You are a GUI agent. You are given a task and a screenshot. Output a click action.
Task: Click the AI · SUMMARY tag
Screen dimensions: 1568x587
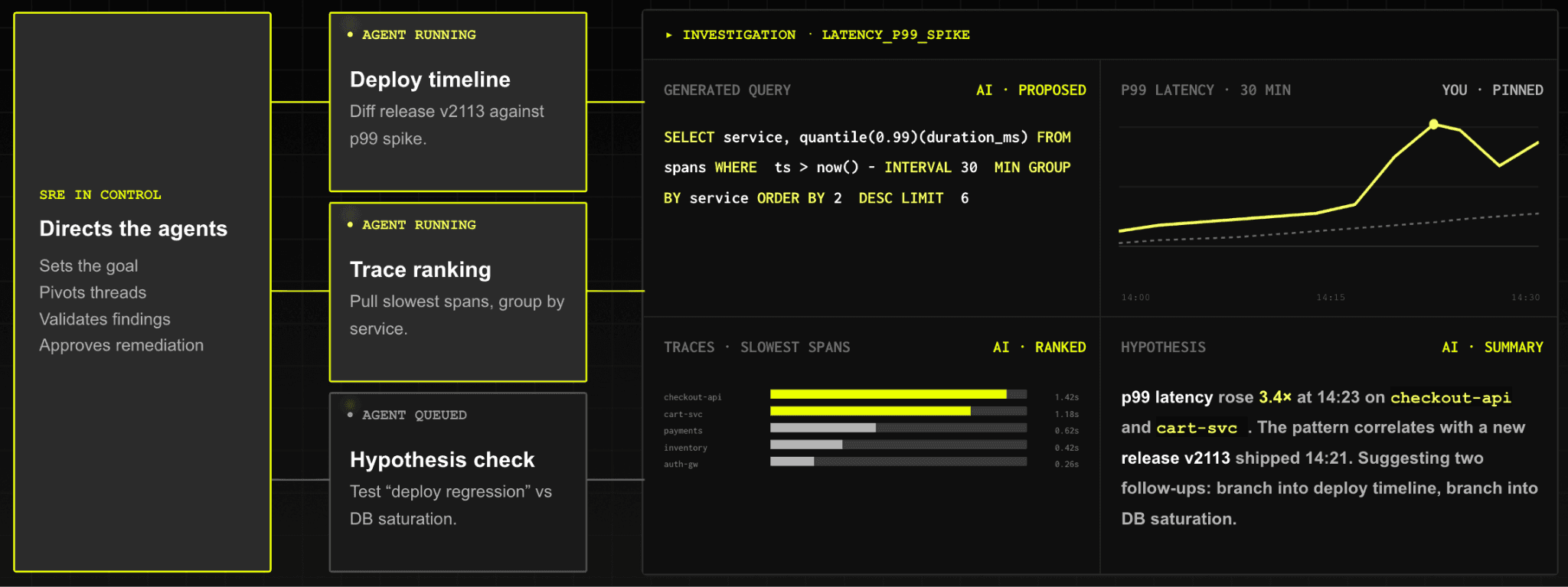click(x=1492, y=347)
